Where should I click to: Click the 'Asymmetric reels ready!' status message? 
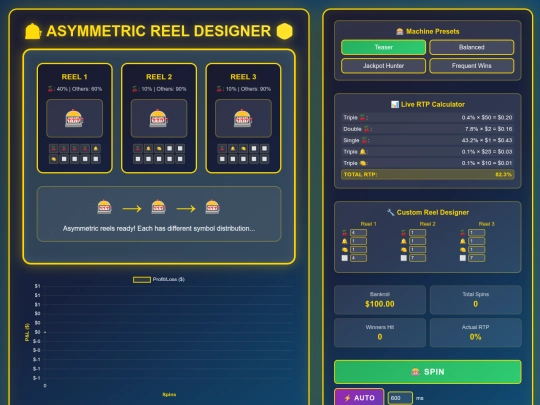159,229
